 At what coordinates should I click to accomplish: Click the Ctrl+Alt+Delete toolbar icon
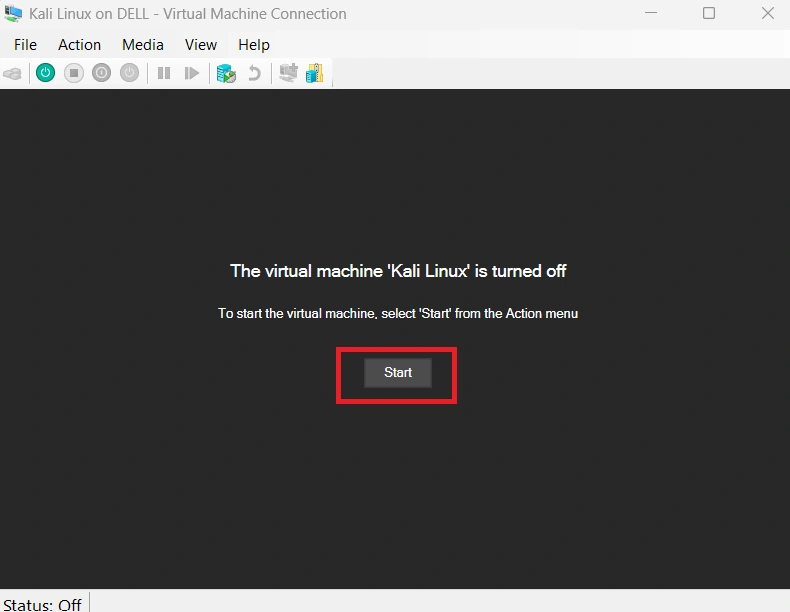pos(13,74)
